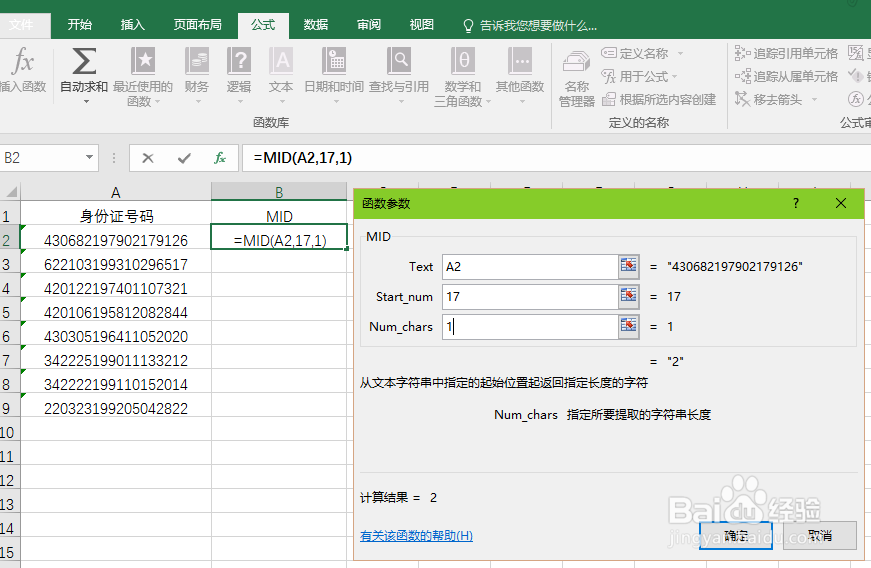Switch to the View (视图) tab
The image size is (871, 568).
click(421, 25)
